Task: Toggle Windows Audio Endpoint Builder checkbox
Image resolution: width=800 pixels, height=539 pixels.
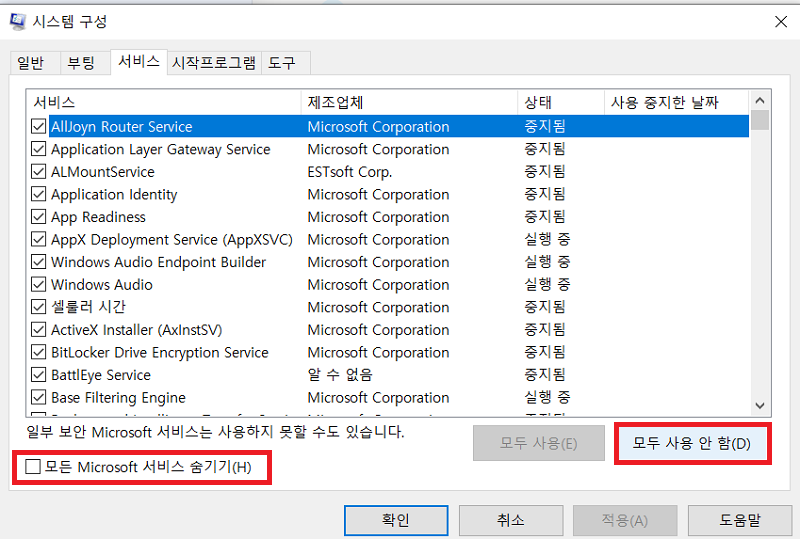Action: click(38, 261)
